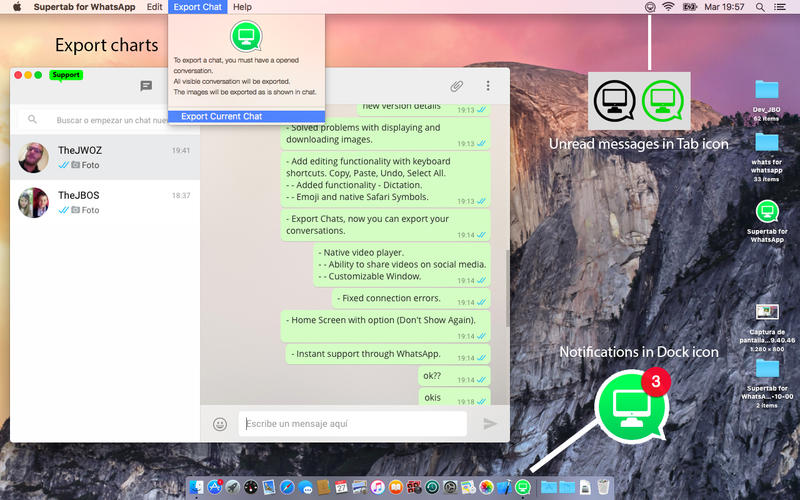Open Photo Booth in the Dock
800x500 pixels.
(414, 487)
